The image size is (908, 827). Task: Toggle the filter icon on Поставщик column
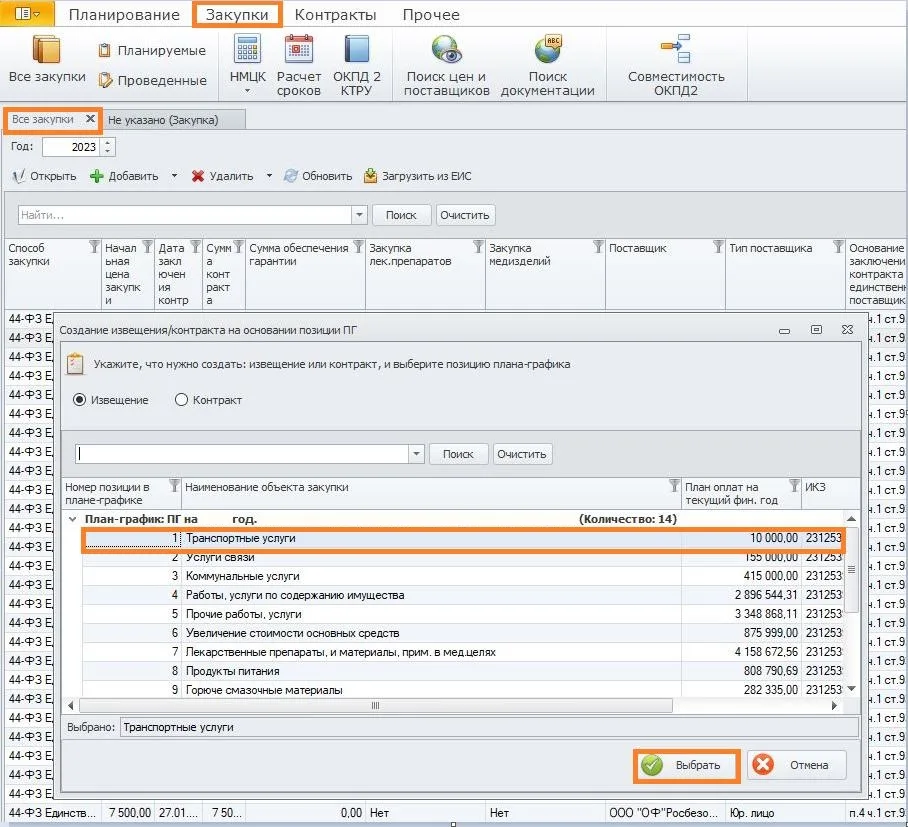point(717,247)
